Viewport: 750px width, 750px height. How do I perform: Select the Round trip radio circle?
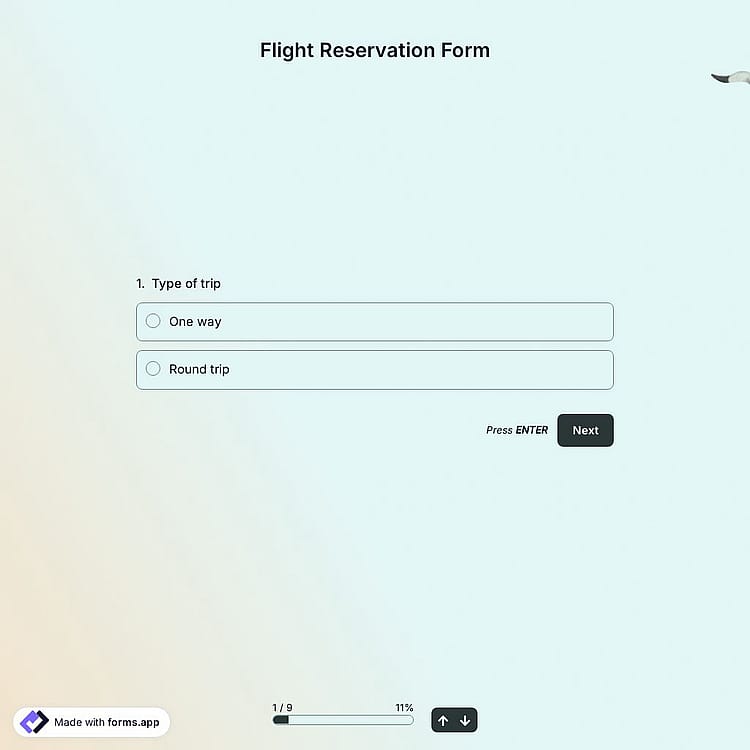tap(153, 369)
